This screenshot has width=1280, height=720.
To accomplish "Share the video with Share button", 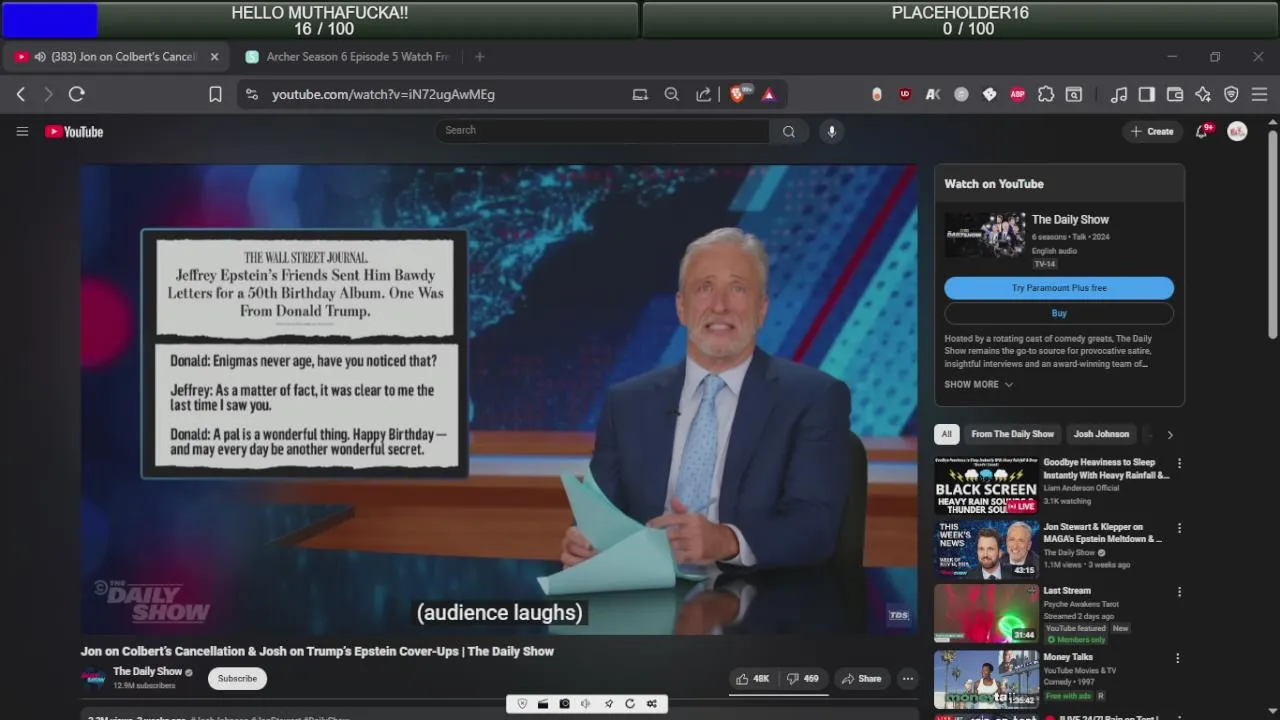I will (862, 678).
